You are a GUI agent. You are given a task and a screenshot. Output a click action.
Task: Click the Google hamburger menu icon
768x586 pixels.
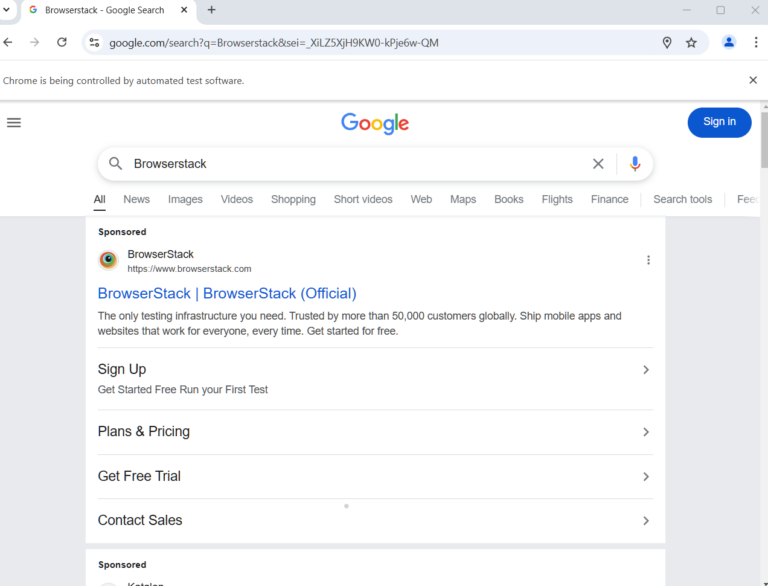[x=14, y=123]
